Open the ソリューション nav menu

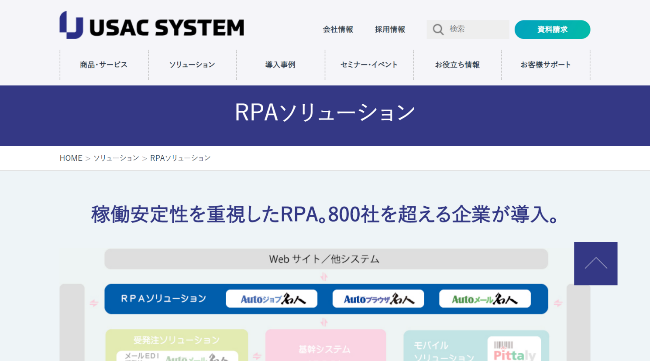pyautogui.click(x=192, y=65)
